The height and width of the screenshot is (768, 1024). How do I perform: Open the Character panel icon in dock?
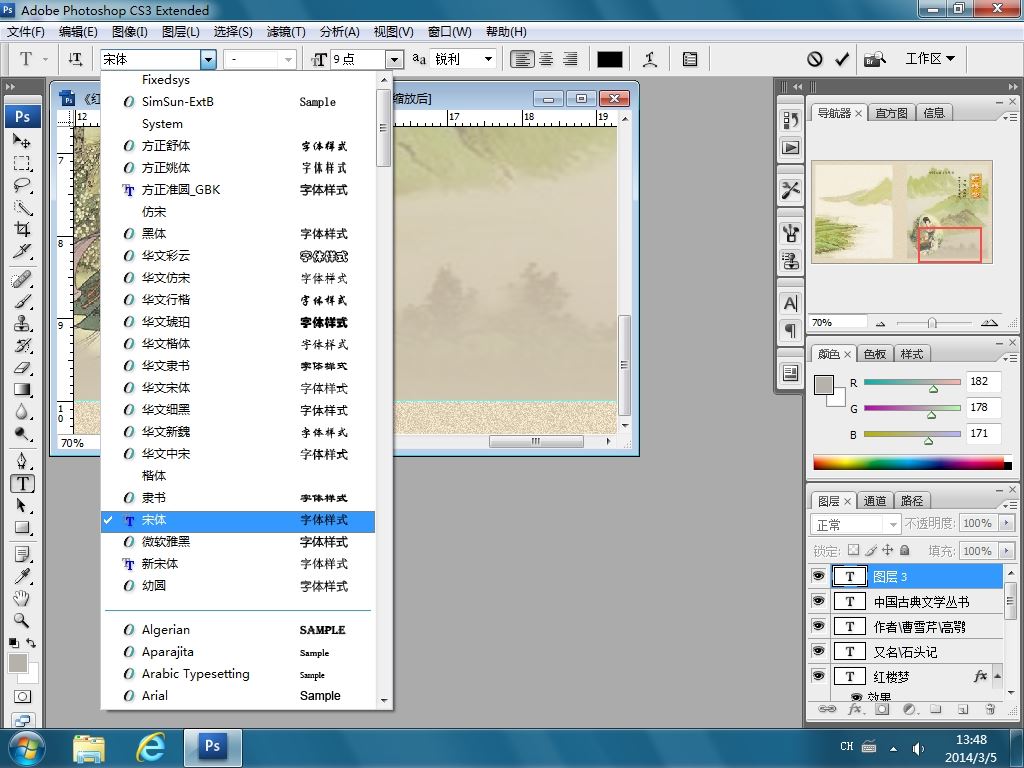tap(790, 303)
